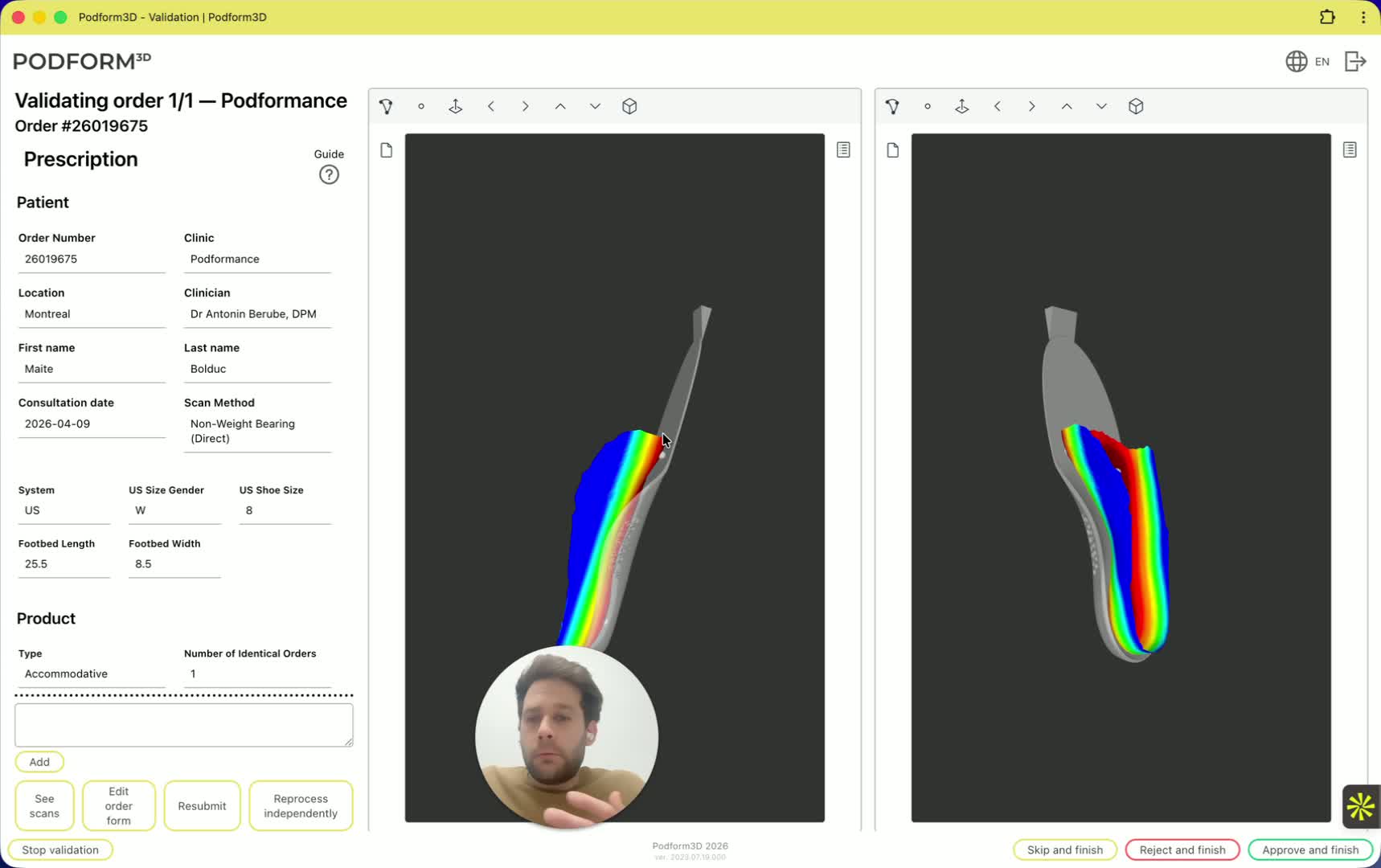Click the System field showing US
Screen dimensions: 1381x868
pyautogui.click(x=64, y=510)
